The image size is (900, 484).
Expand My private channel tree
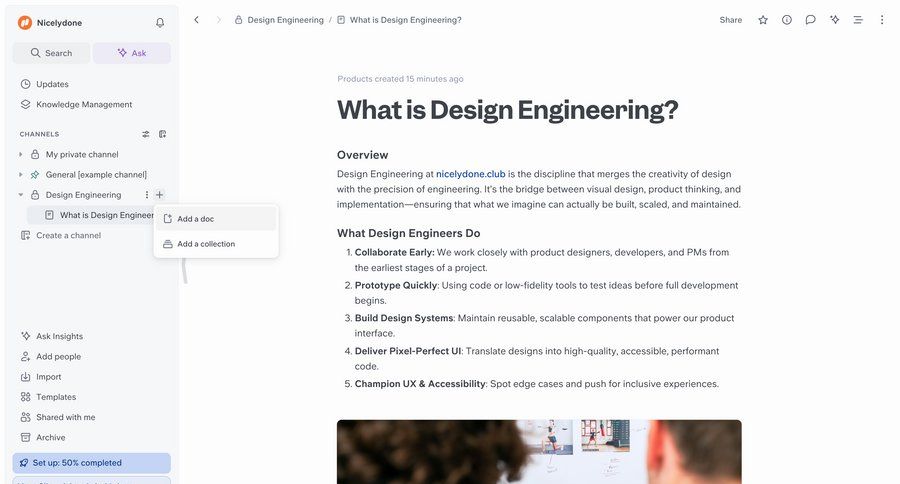point(21,155)
